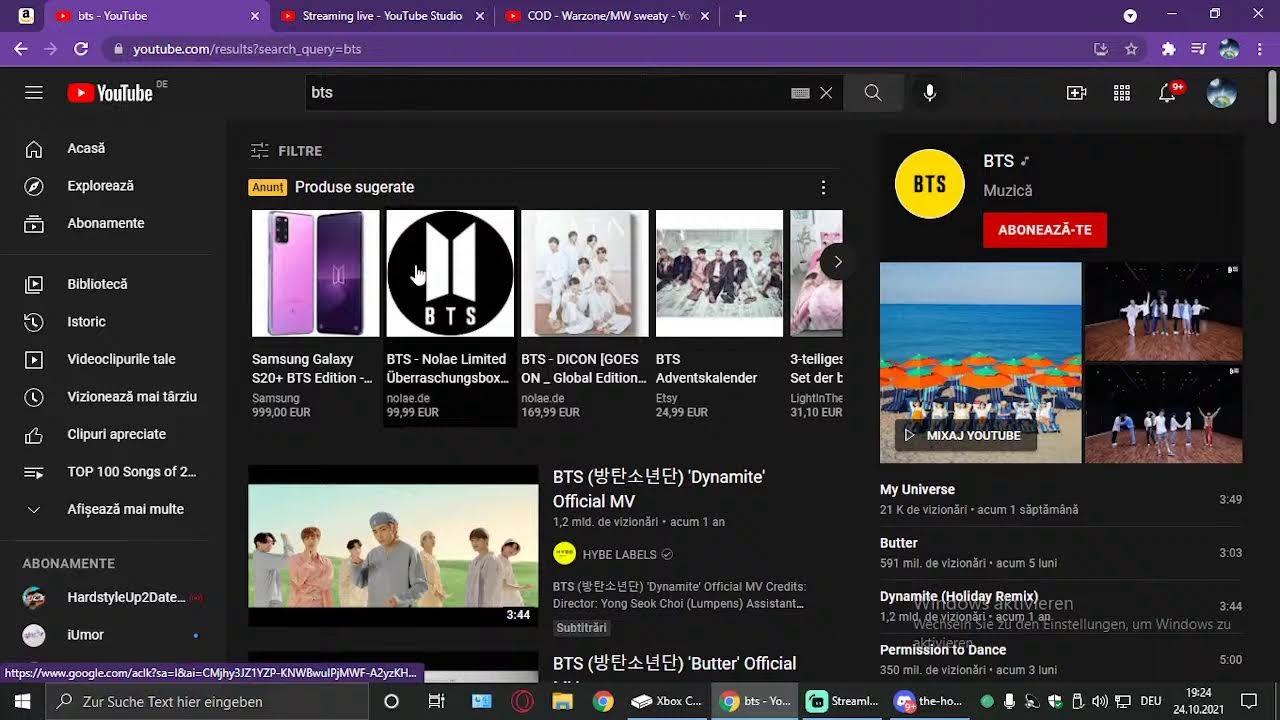Open BTS Nolae Limited Überraschungsbox product
Viewport: 1280px width, 720px height.
450,315
